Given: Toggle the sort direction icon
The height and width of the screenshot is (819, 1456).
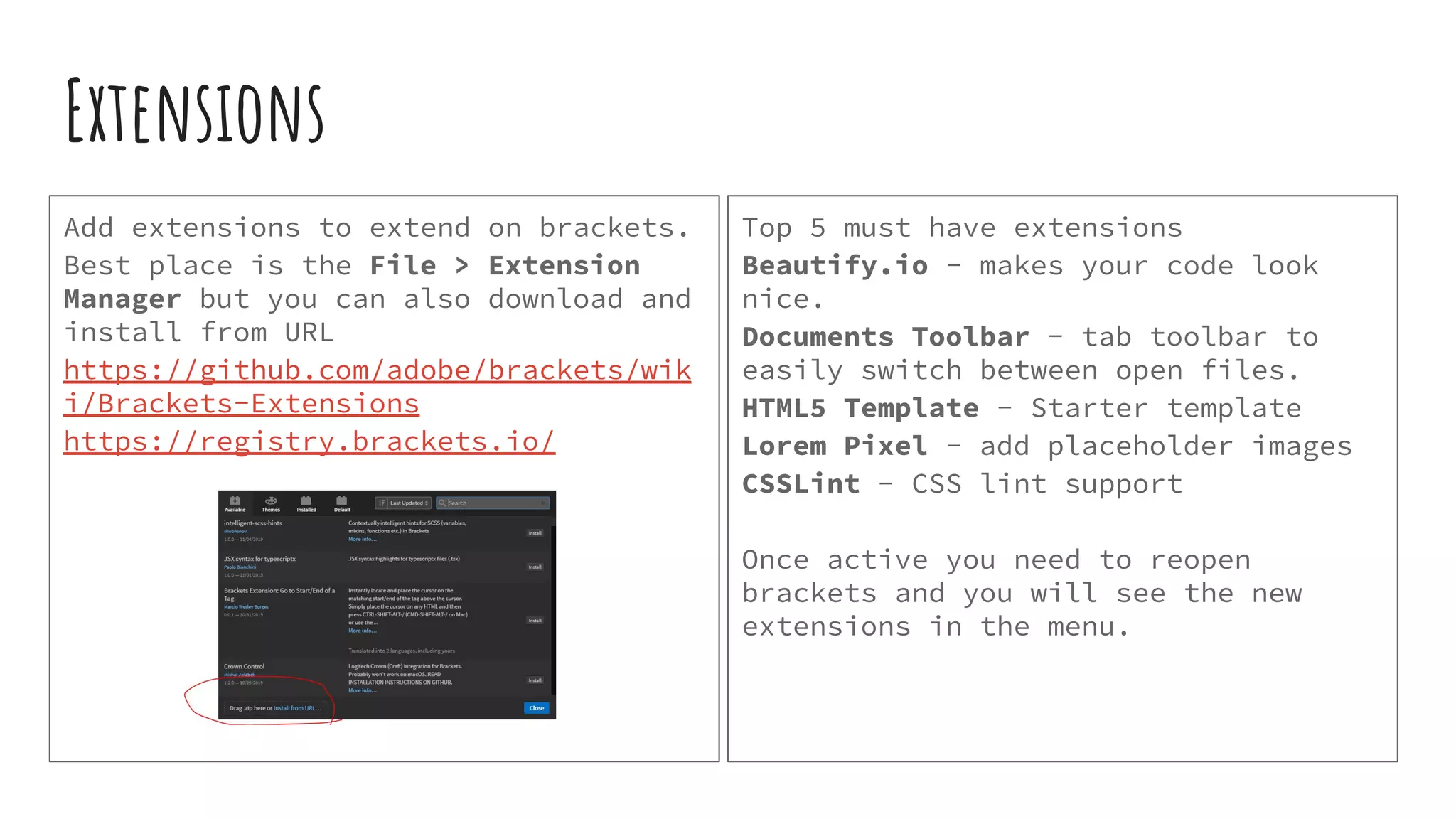Looking at the screenshot, I should point(382,503).
